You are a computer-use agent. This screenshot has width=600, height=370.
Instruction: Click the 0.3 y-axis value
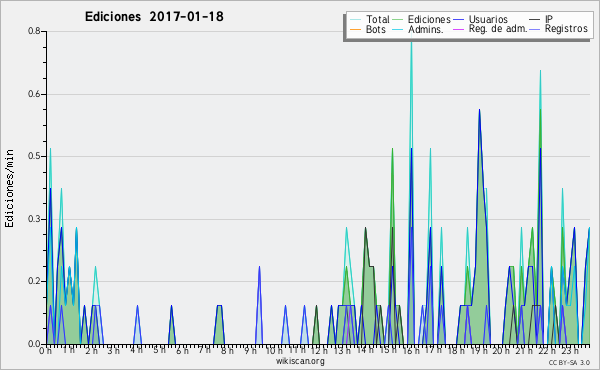point(34,219)
